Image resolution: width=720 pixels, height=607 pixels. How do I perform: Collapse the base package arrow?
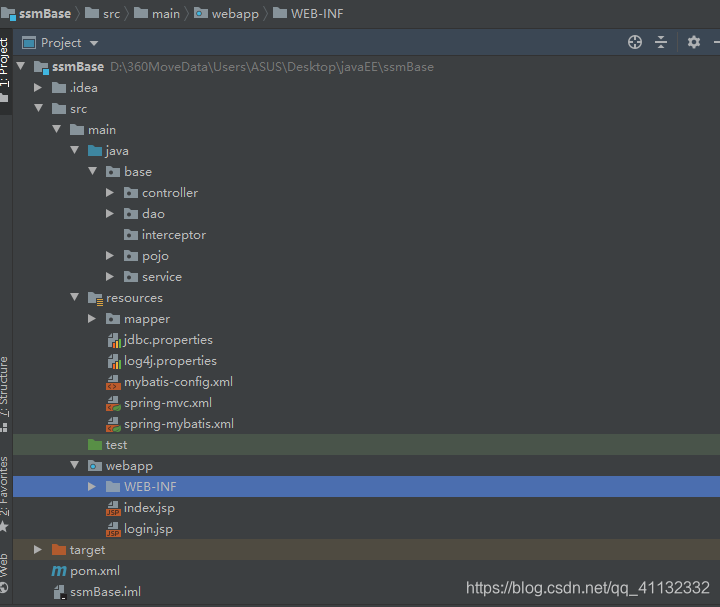(92, 171)
